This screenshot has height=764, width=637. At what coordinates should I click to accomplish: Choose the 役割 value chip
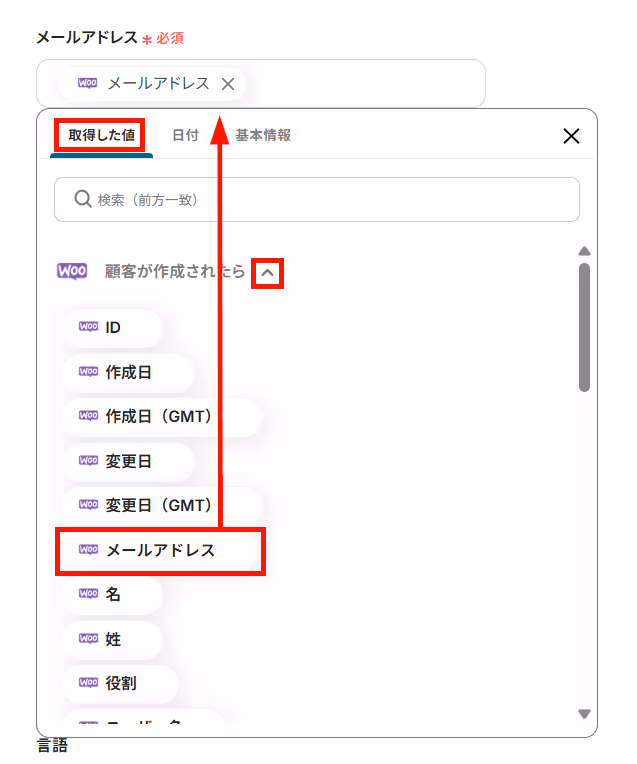pyautogui.click(x=121, y=683)
